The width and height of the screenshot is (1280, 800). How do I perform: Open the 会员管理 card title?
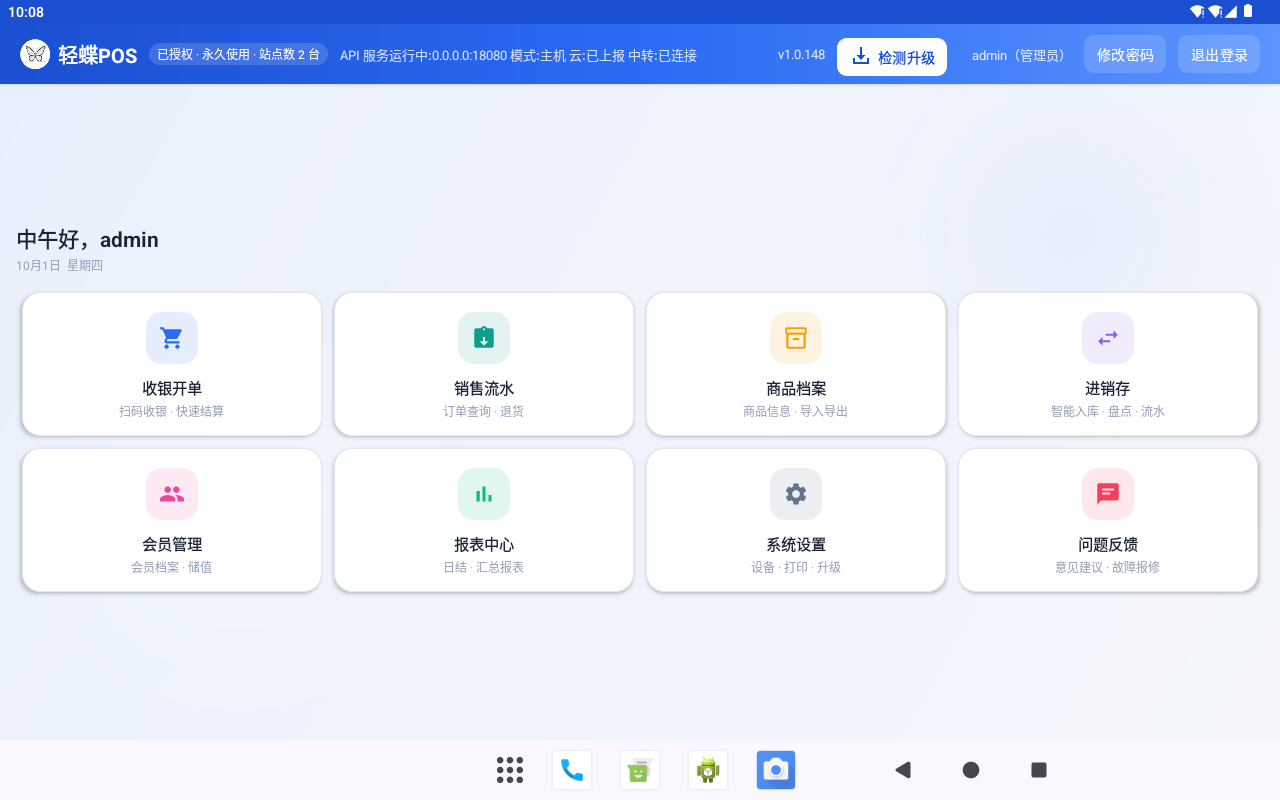tap(172, 545)
